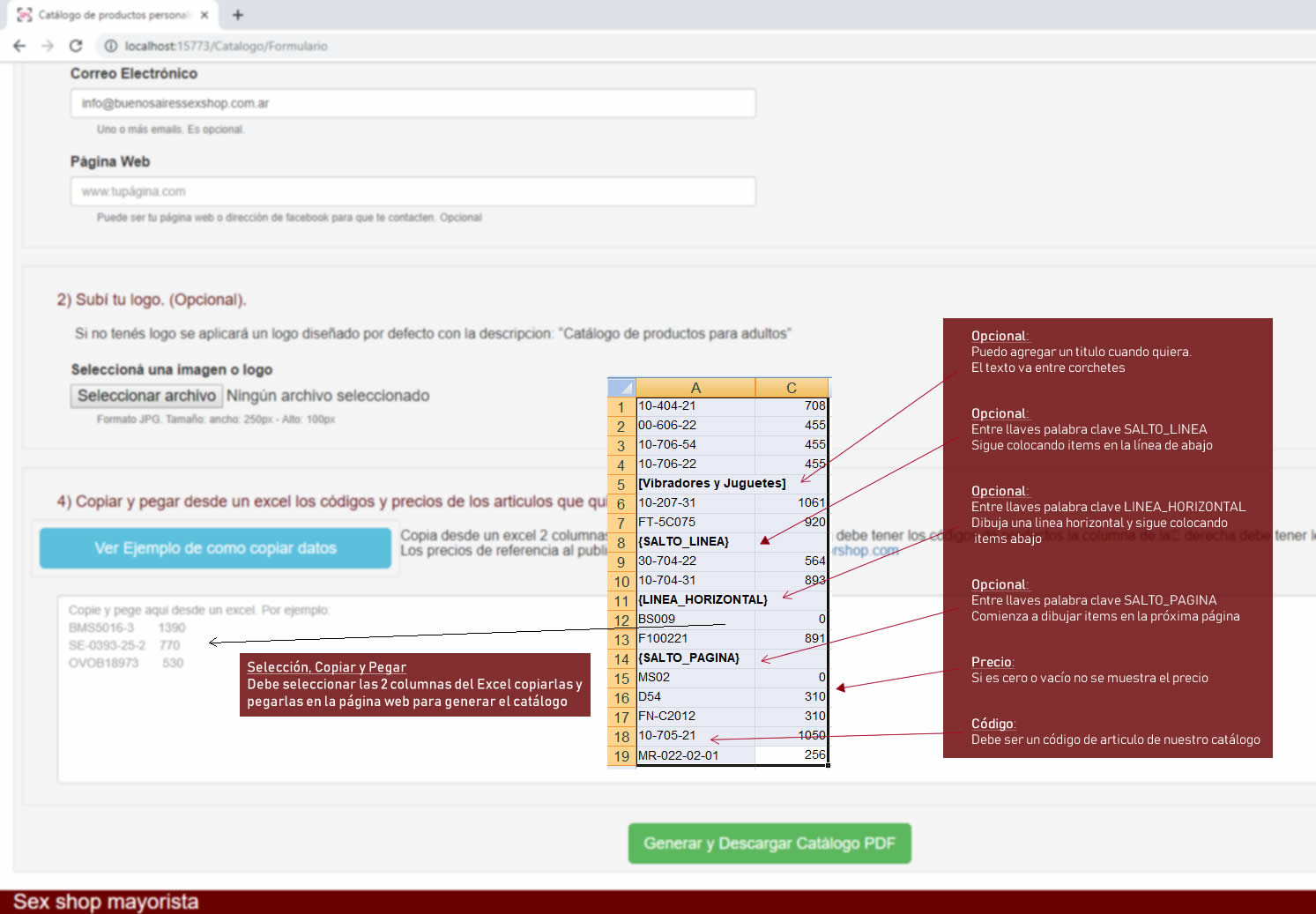
Task: Click the price cell 1061
Action: pyautogui.click(x=792, y=502)
